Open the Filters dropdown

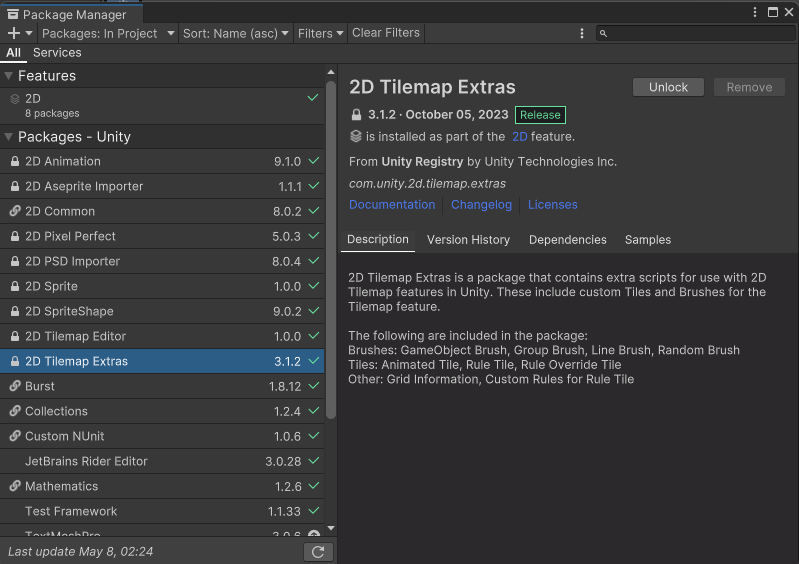321,34
